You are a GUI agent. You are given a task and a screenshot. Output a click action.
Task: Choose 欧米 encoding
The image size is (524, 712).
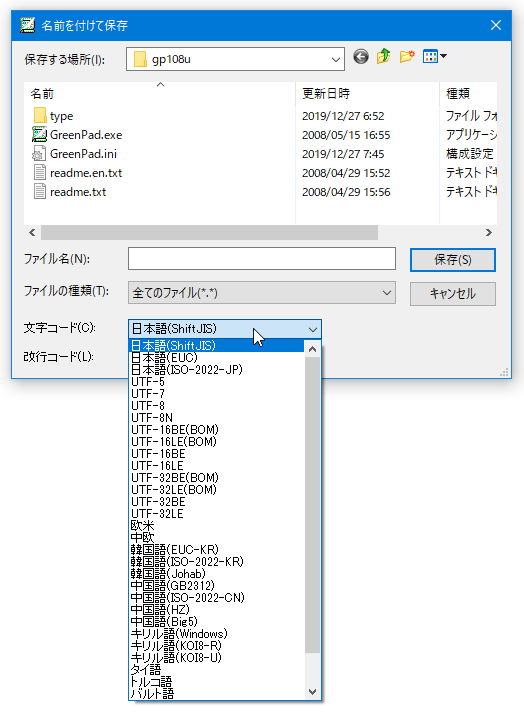tap(217, 526)
